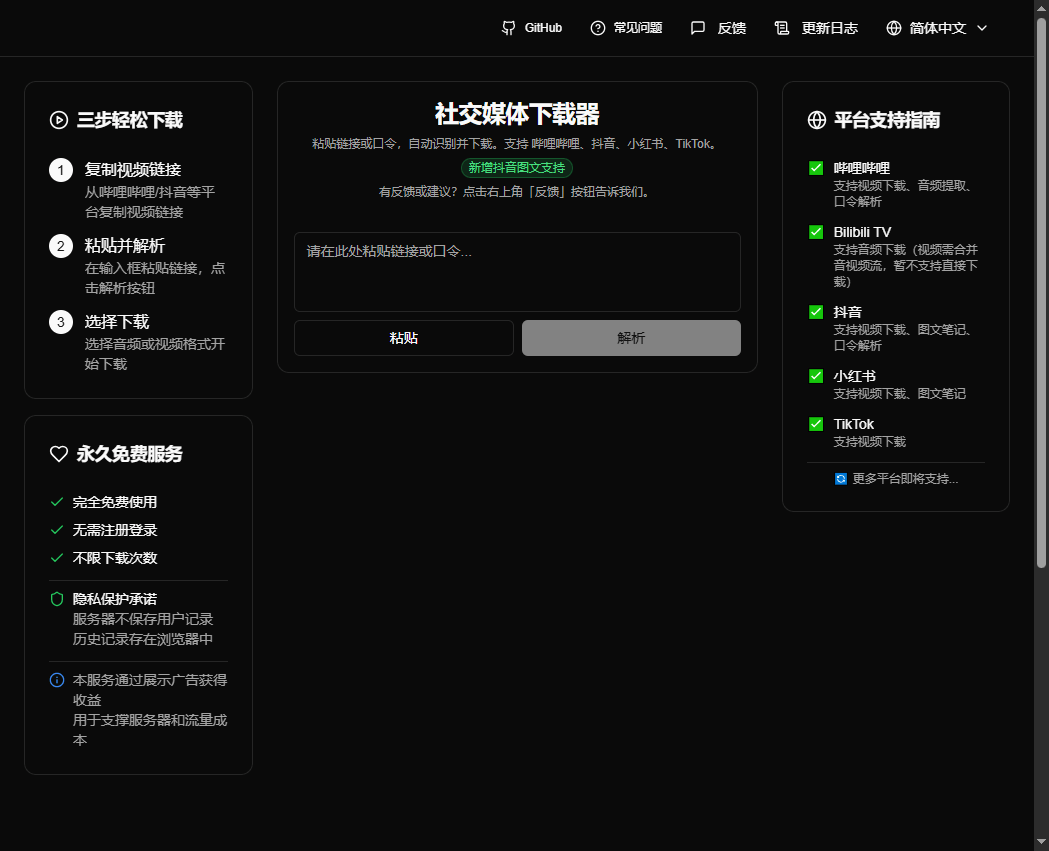Click the info icon next to the ad notice
Screen dimensions: 1049x851
[x=57, y=681]
